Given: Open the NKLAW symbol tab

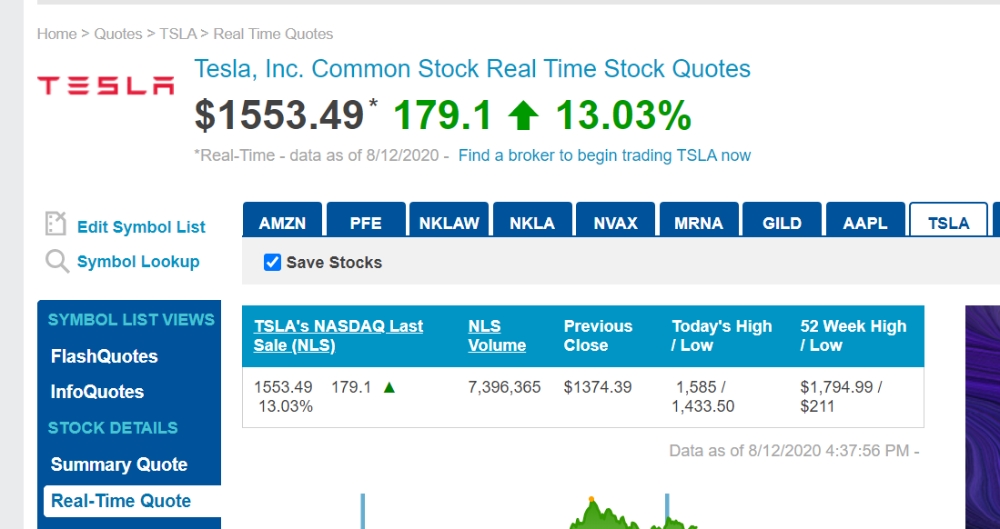Looking at the screenshot, I should pos(449,220).
